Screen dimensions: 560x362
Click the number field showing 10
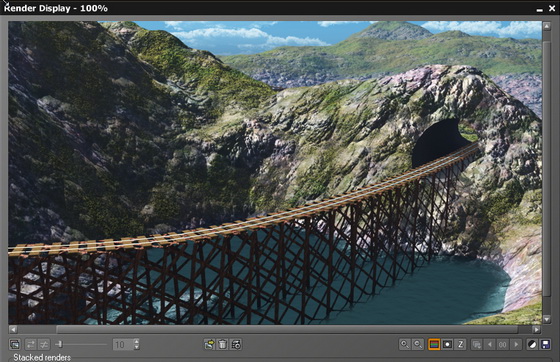123,345
